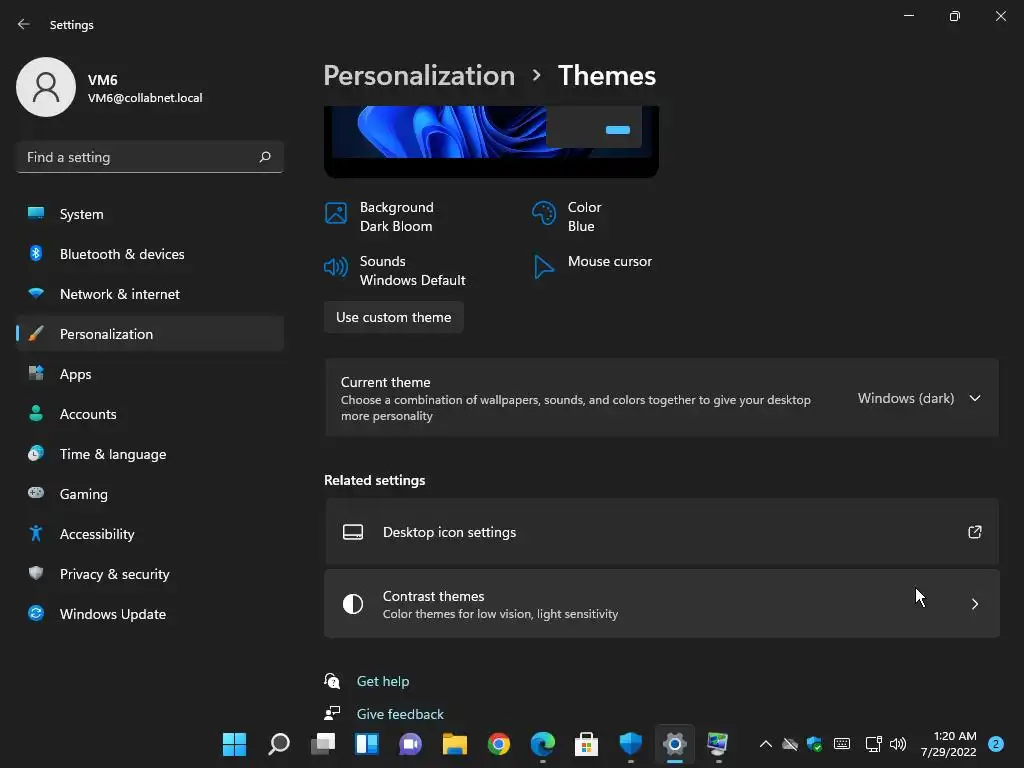
Task: Click the Accessibility figure icon
Action: [36, 534]
